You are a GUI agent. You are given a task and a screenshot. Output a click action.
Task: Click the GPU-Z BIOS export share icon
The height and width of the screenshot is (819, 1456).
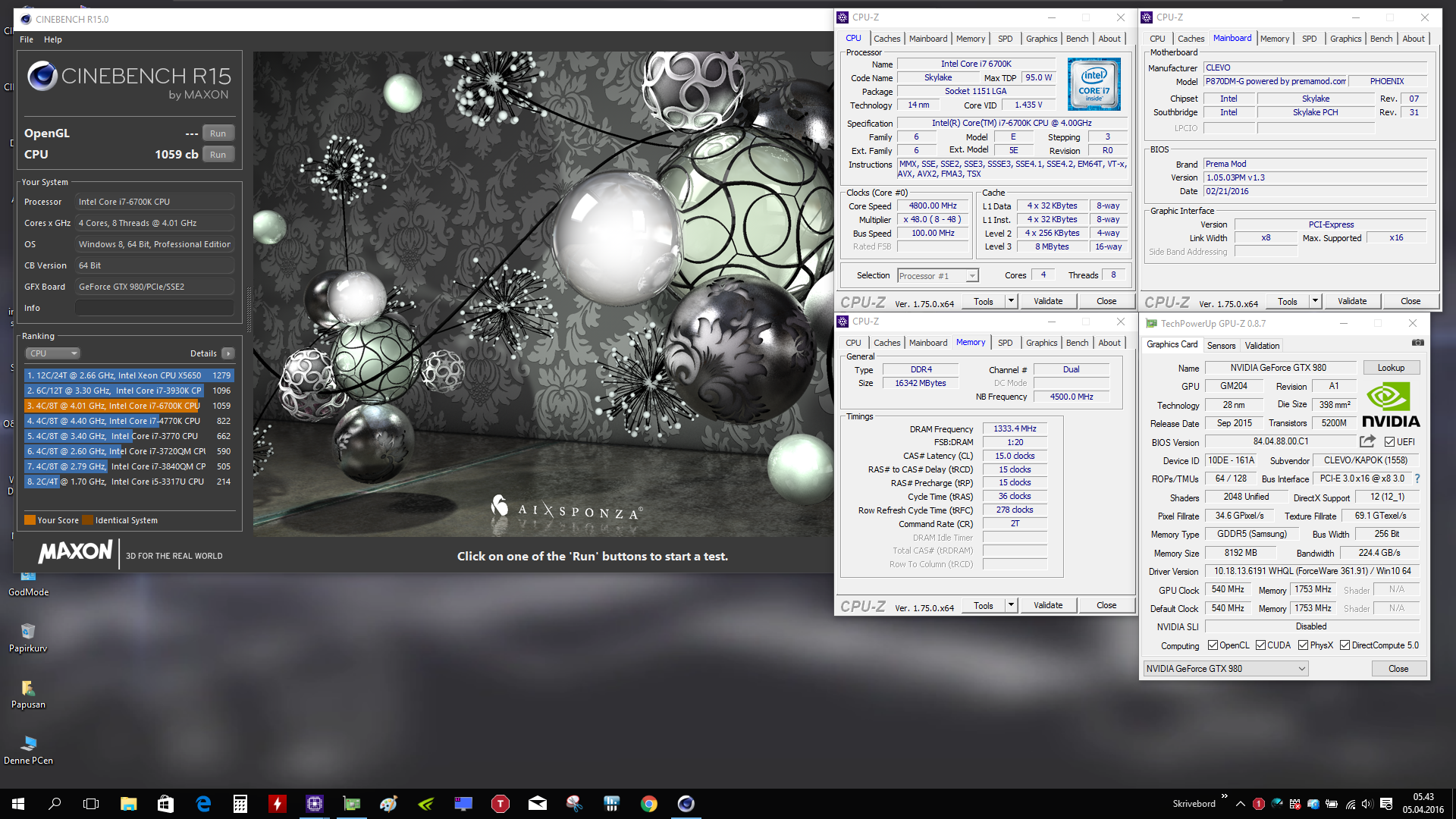tap(1367, 441)
